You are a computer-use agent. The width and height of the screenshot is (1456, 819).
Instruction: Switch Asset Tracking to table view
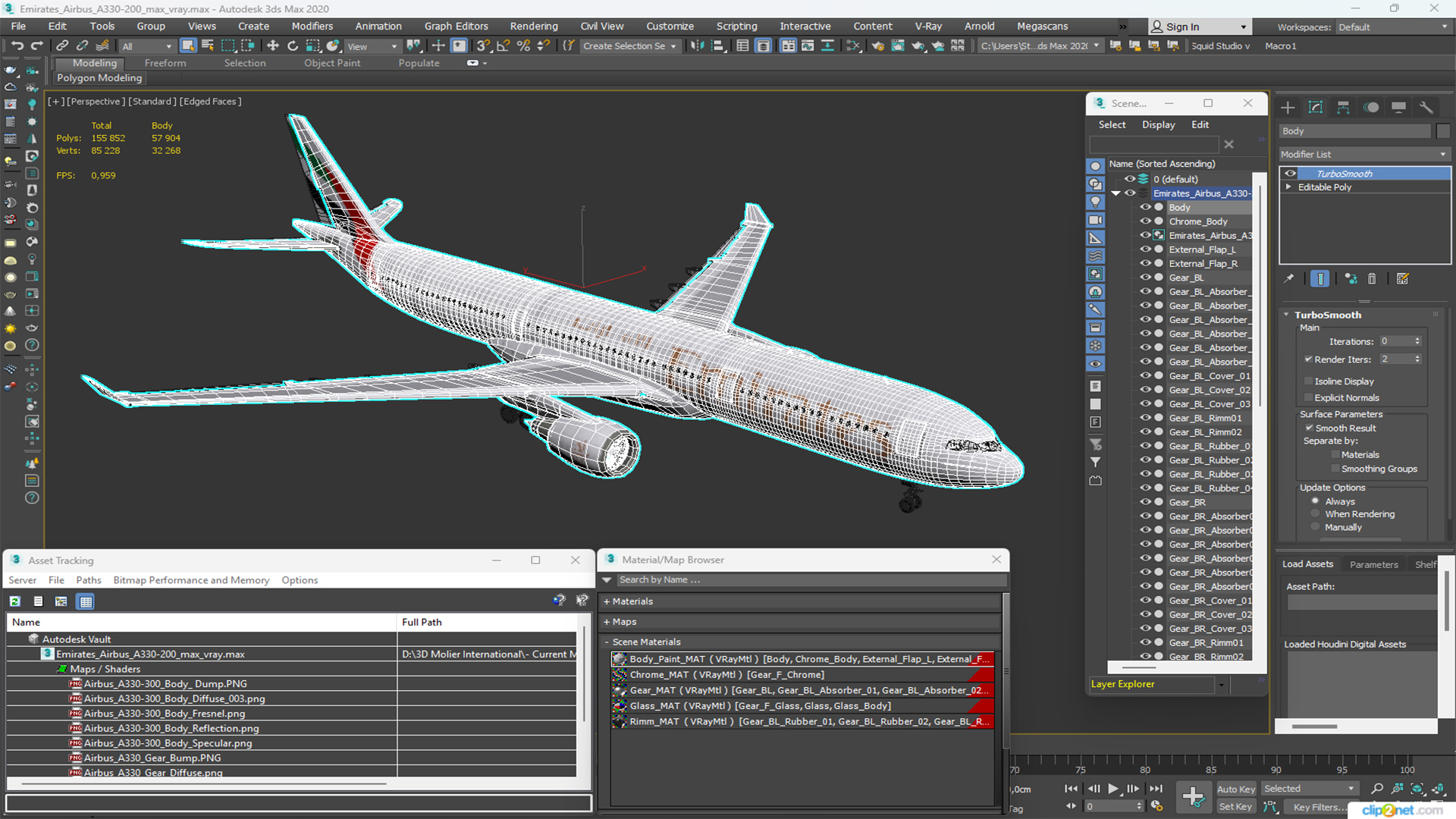86,601
